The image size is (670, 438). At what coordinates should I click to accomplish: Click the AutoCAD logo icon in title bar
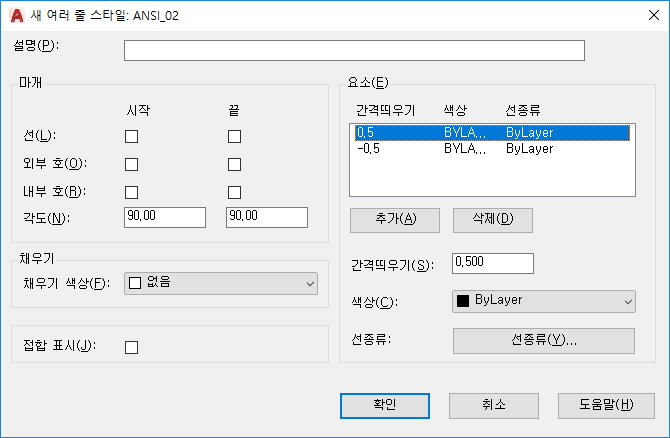coord(17,15)
